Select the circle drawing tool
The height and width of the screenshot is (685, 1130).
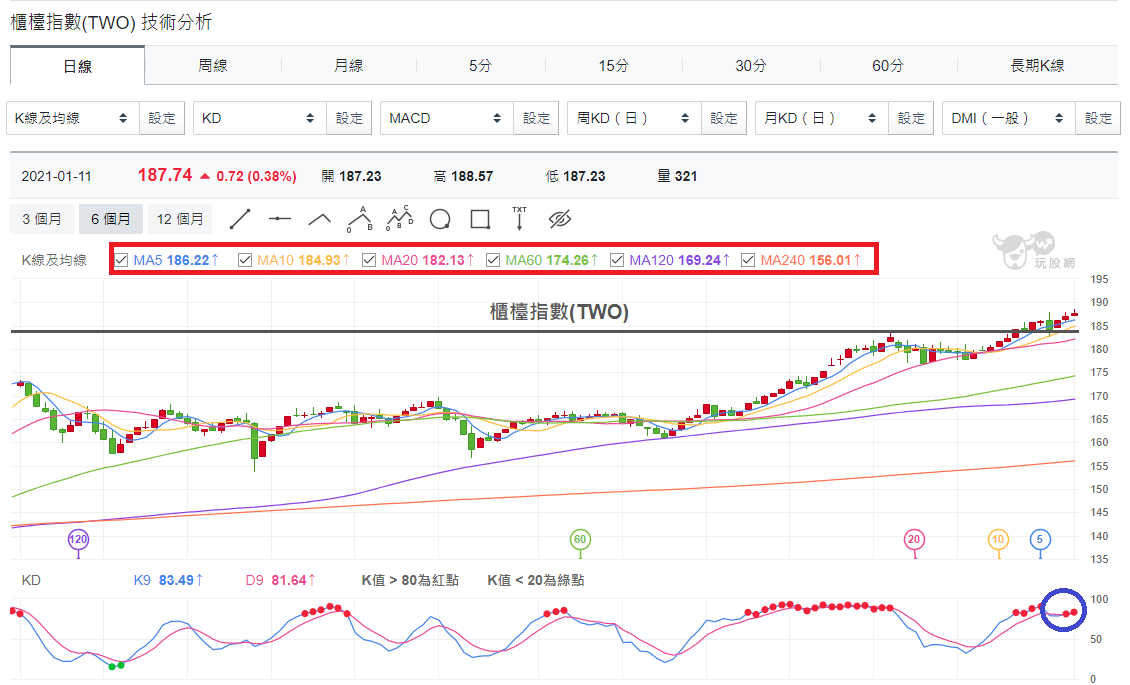pyautogui.click(x=440, y=219)
